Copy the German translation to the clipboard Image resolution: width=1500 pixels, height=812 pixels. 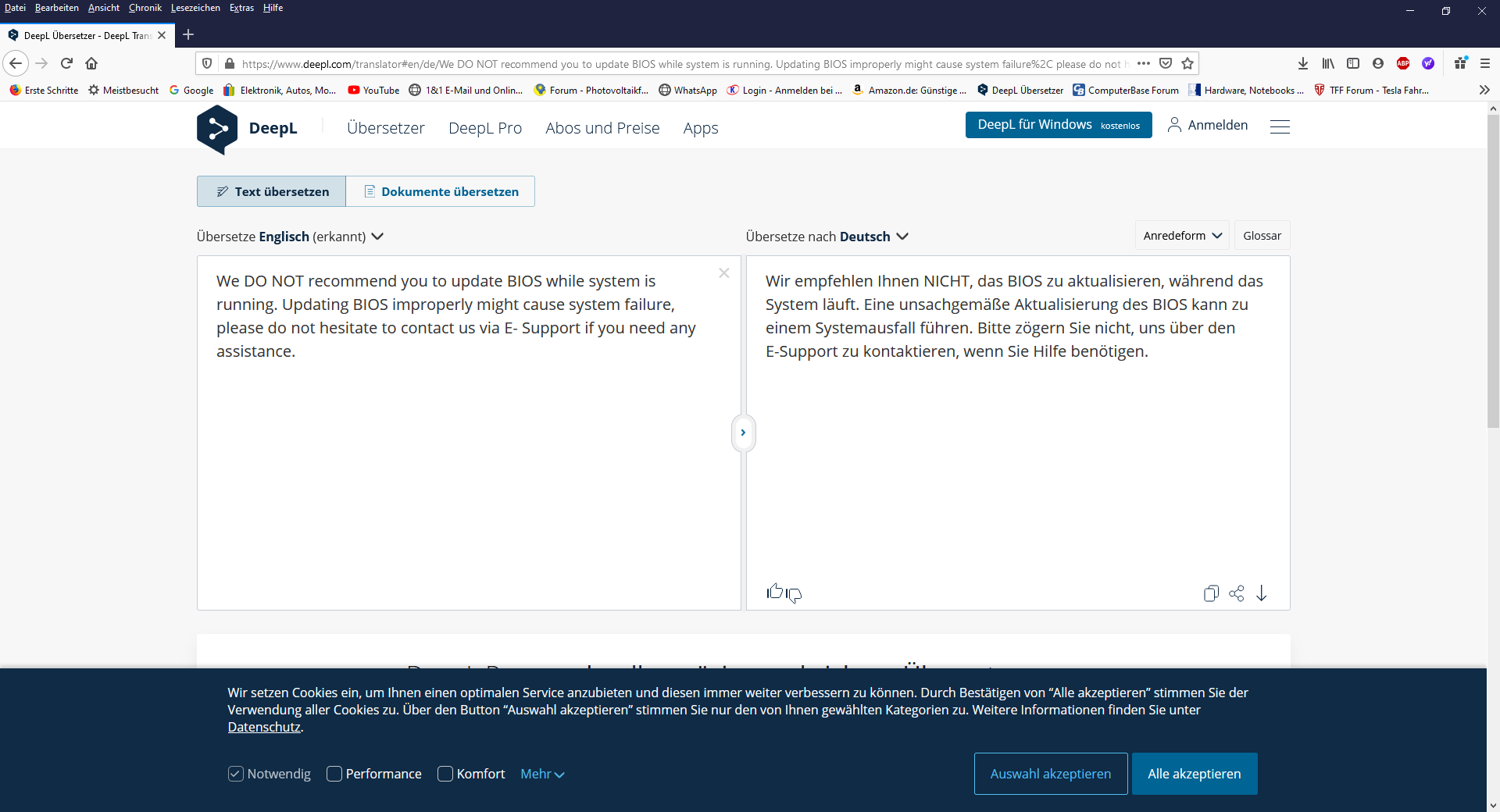pos(1211,593)
